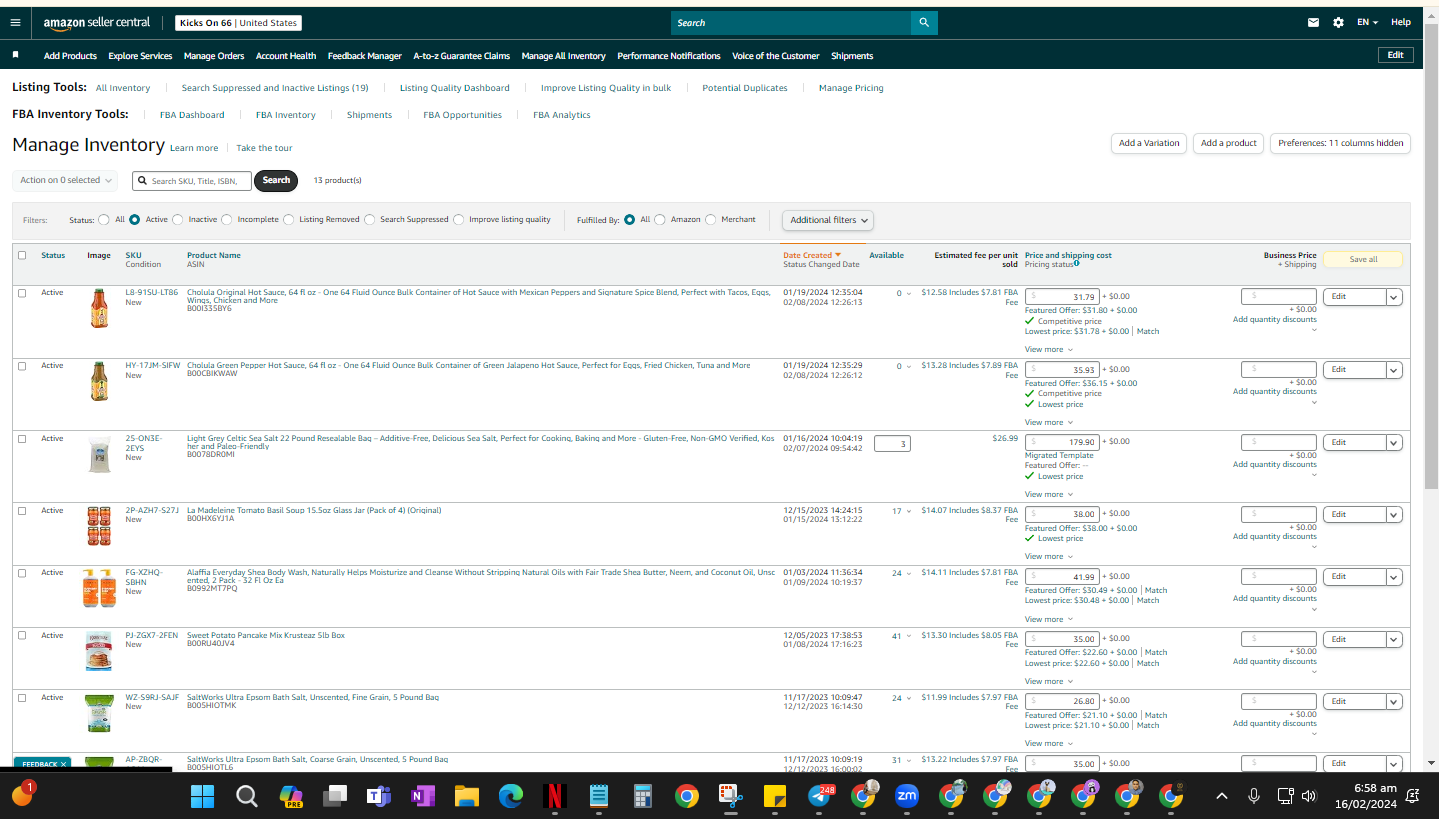Click the Add a product button
Viewport: 1439px width, 819px height.
click(x=1228, y=143)
